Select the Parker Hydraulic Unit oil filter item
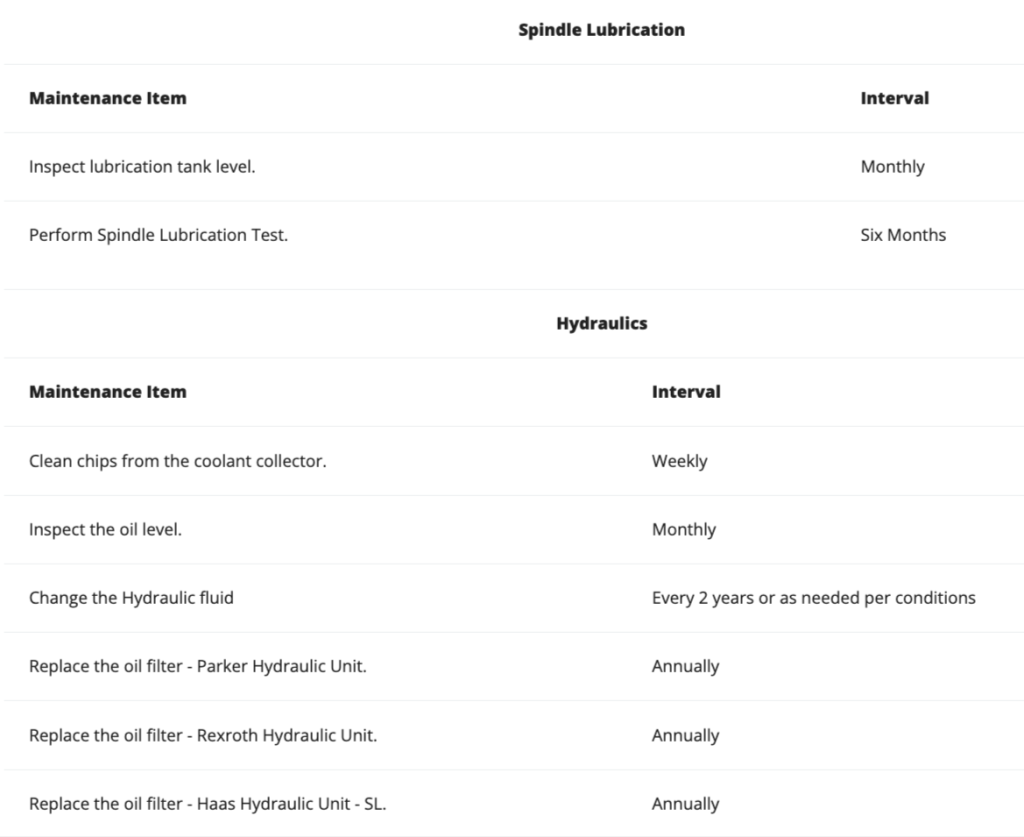This screenshot has width=1024, height=837. point(197,666)
